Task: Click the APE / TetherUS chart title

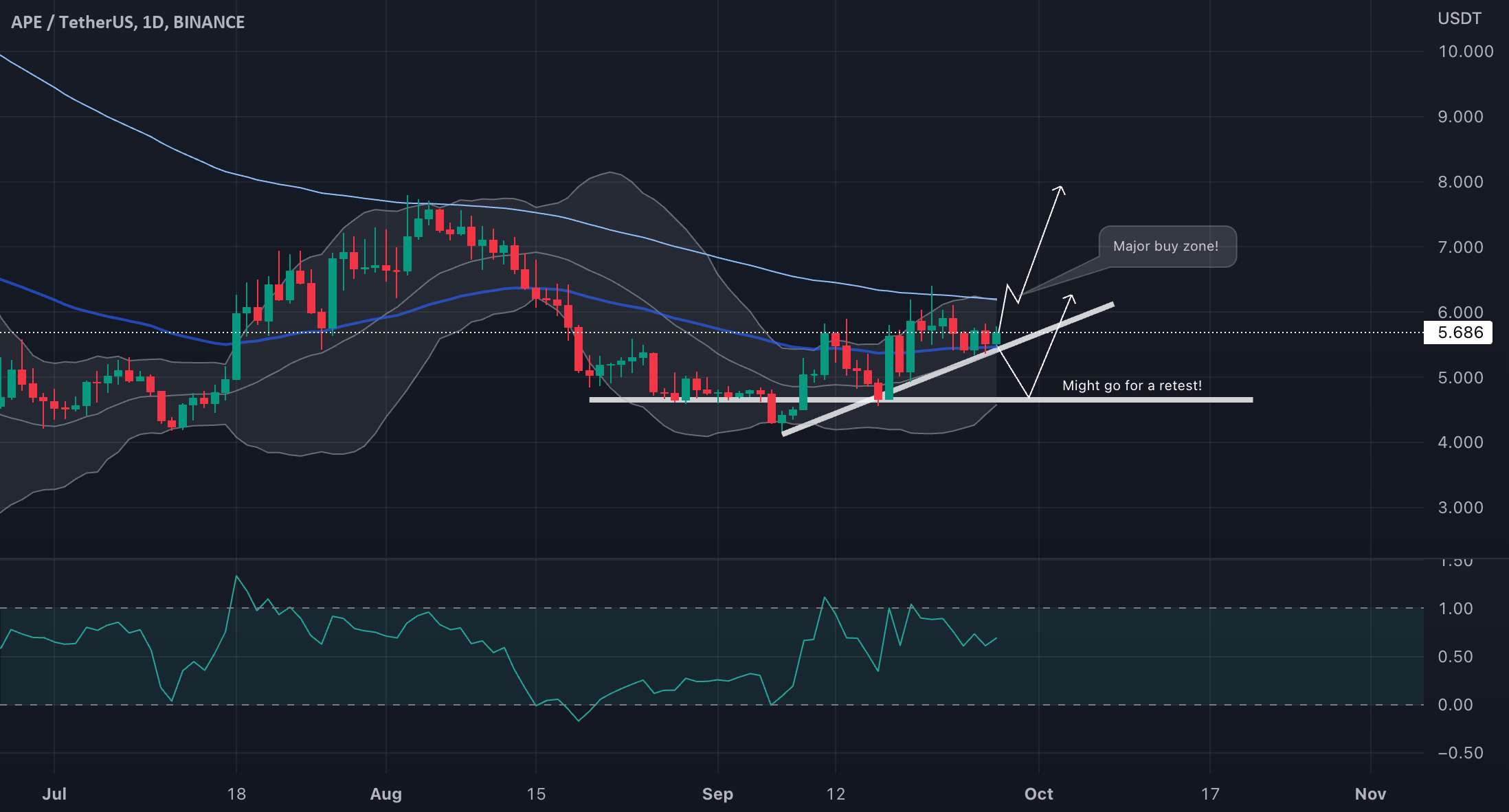Action: 128,22
